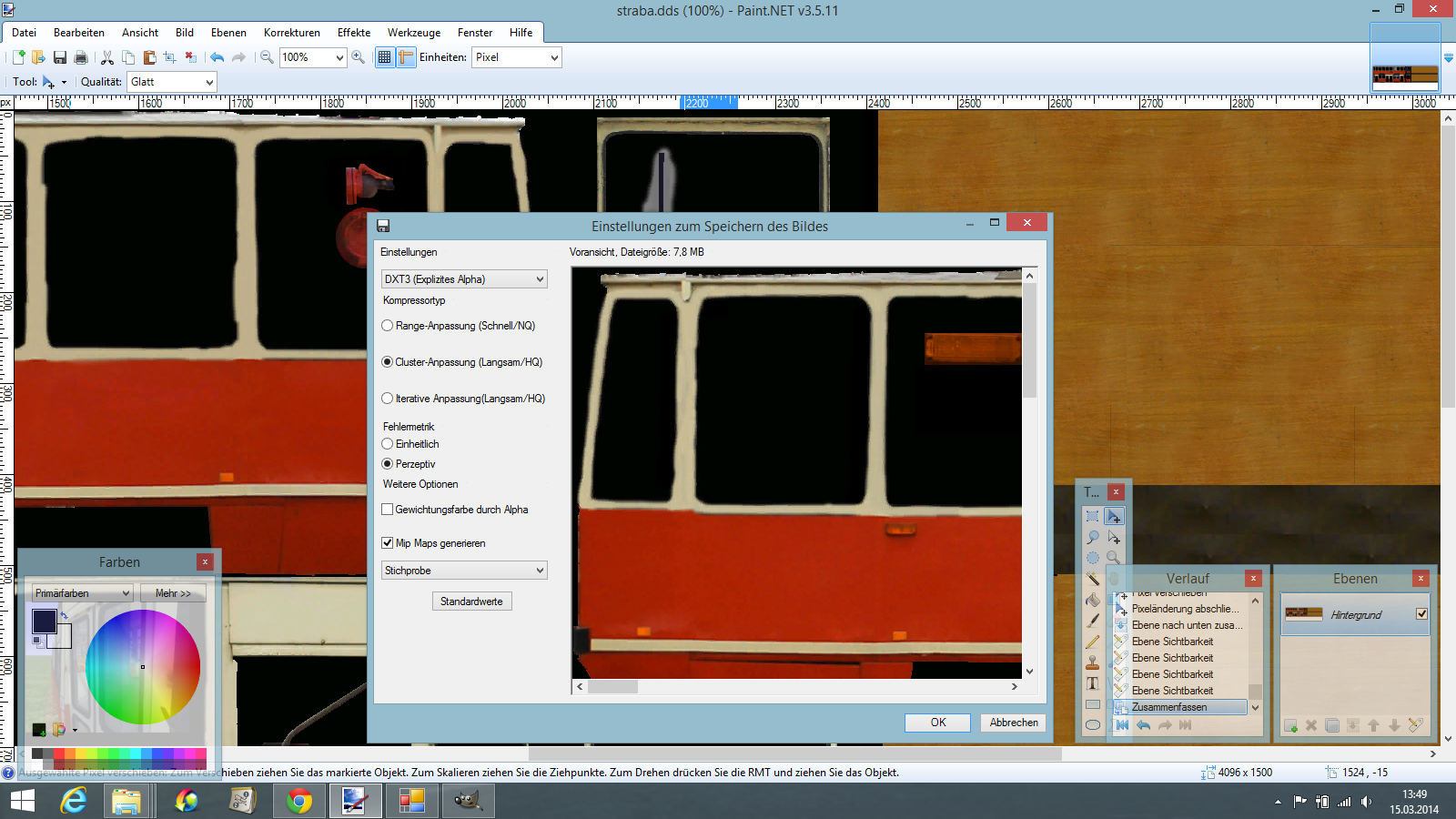Uncheck Mip Maps generieren

tap(388, 543)
